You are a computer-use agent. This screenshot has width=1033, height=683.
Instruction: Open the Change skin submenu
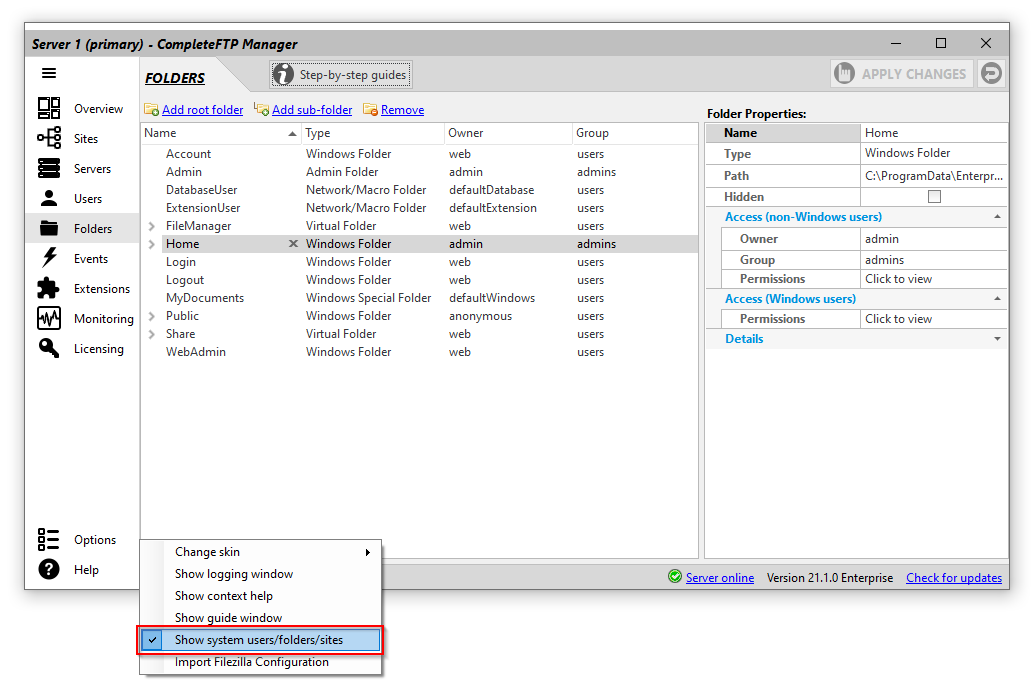click(x=260, y=552)
